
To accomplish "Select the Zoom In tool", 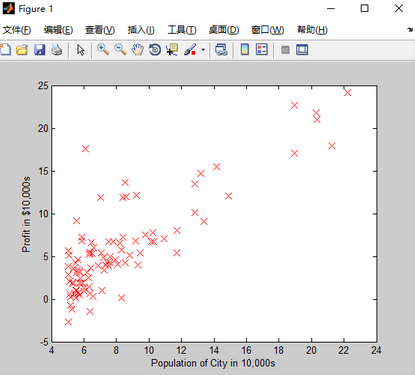I will (x=103, y=50).
